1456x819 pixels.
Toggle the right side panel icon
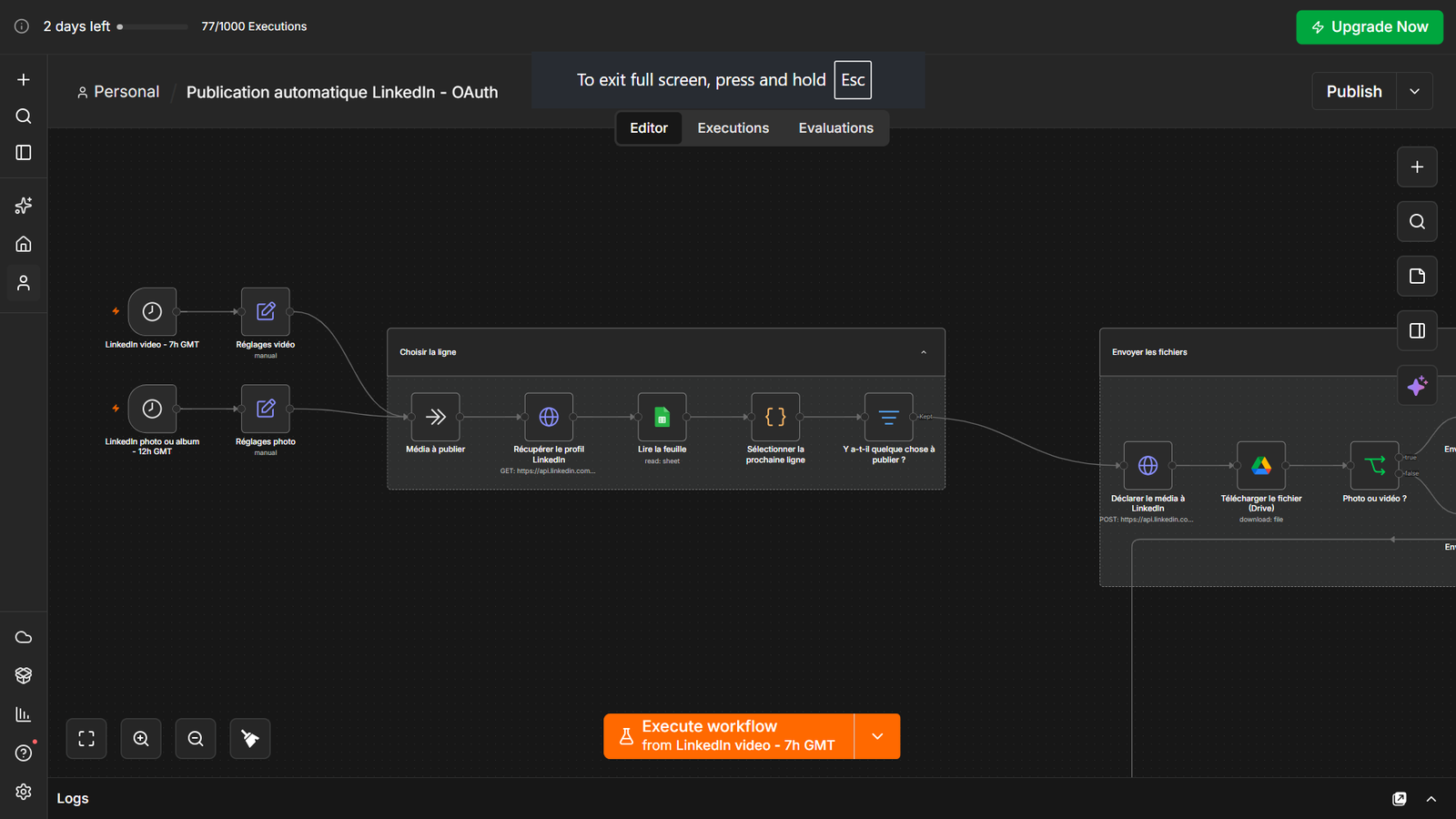(1417, 330)
